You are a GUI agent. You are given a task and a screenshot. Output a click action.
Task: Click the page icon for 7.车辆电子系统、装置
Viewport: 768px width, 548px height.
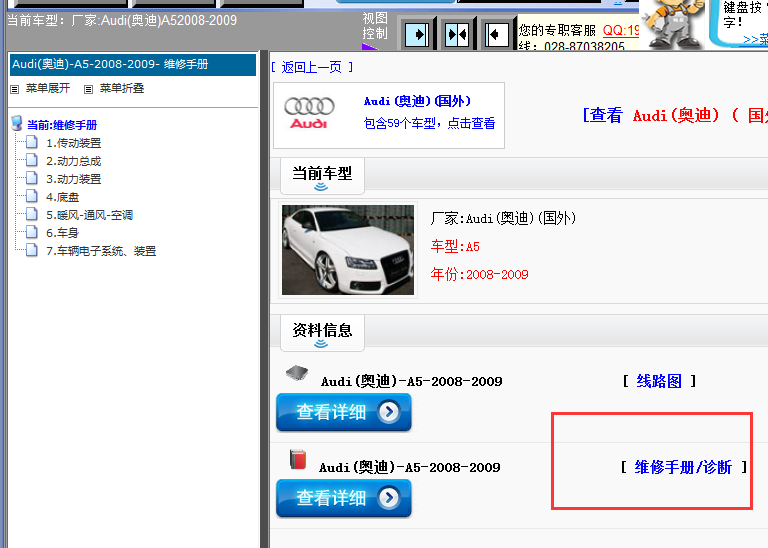(x=32, y=250)
